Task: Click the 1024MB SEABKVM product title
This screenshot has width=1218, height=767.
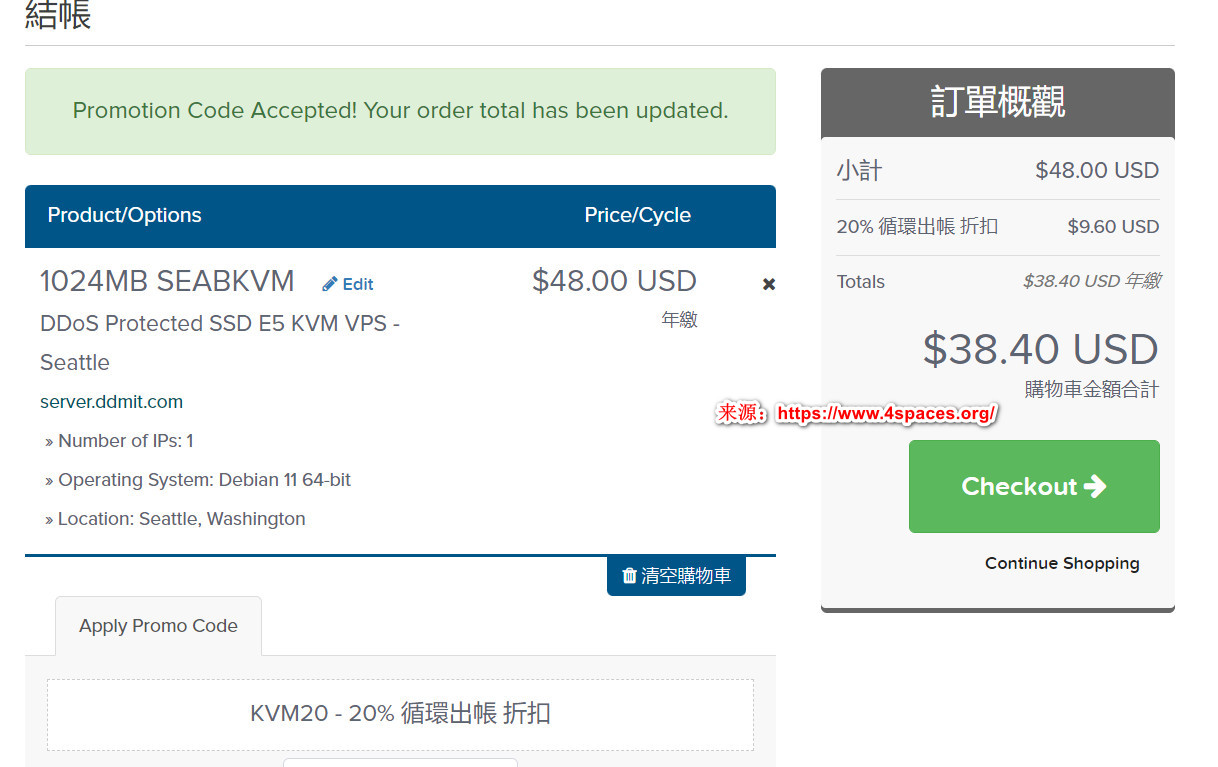Action: (x=167, y=281)
